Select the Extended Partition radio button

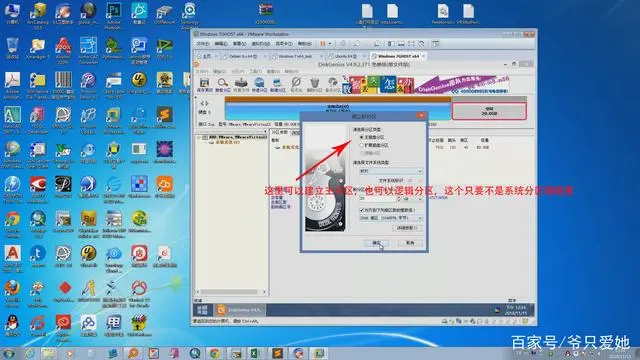pos(361,145)
